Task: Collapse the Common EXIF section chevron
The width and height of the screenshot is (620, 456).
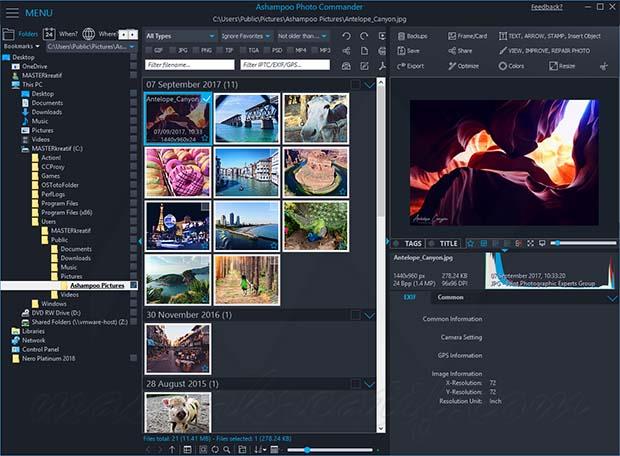Action: (612, 298)
